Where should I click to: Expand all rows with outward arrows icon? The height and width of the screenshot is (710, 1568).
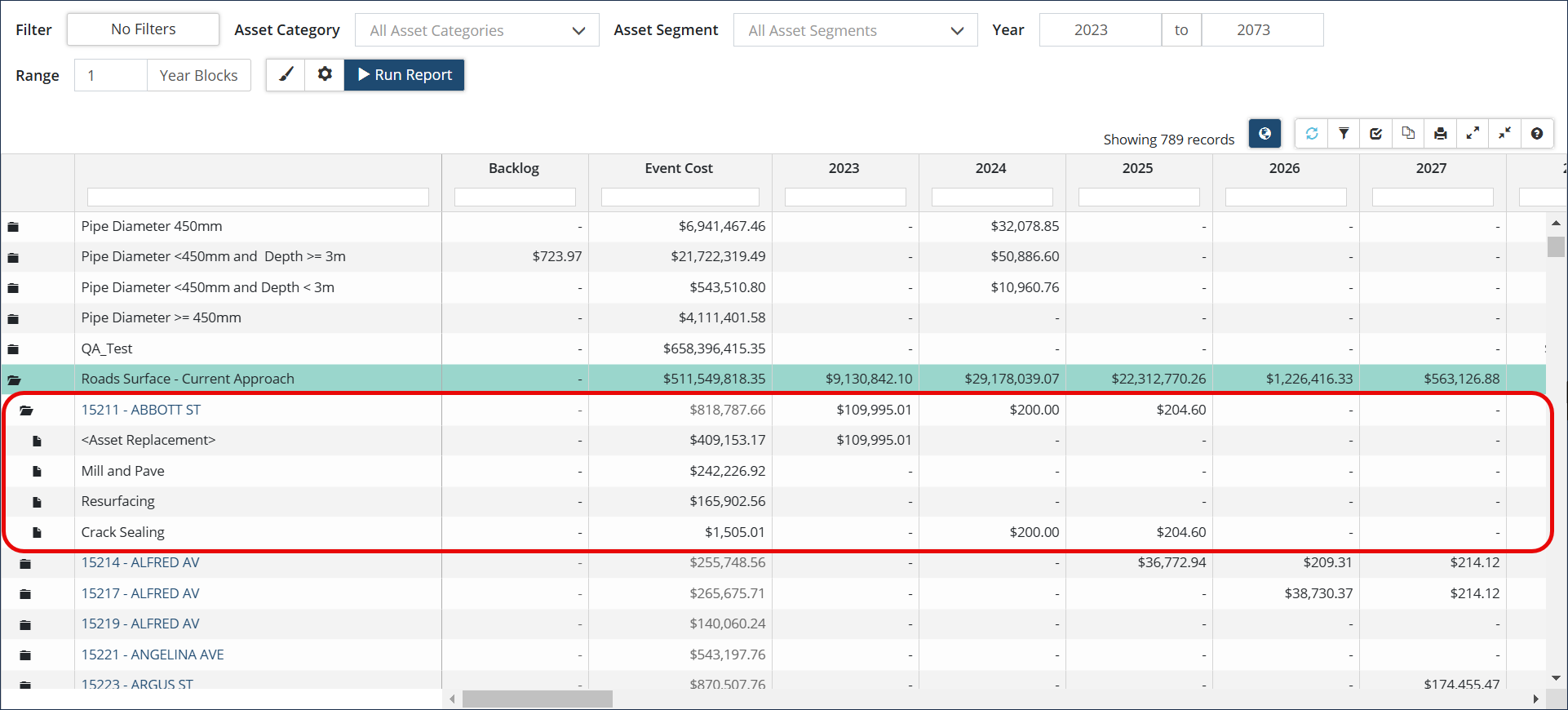coord(1473,134)
